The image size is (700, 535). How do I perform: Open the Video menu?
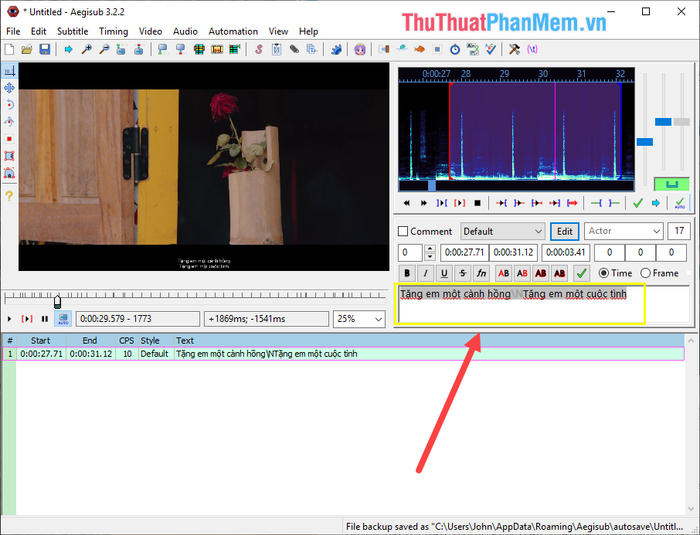[150, 31]
